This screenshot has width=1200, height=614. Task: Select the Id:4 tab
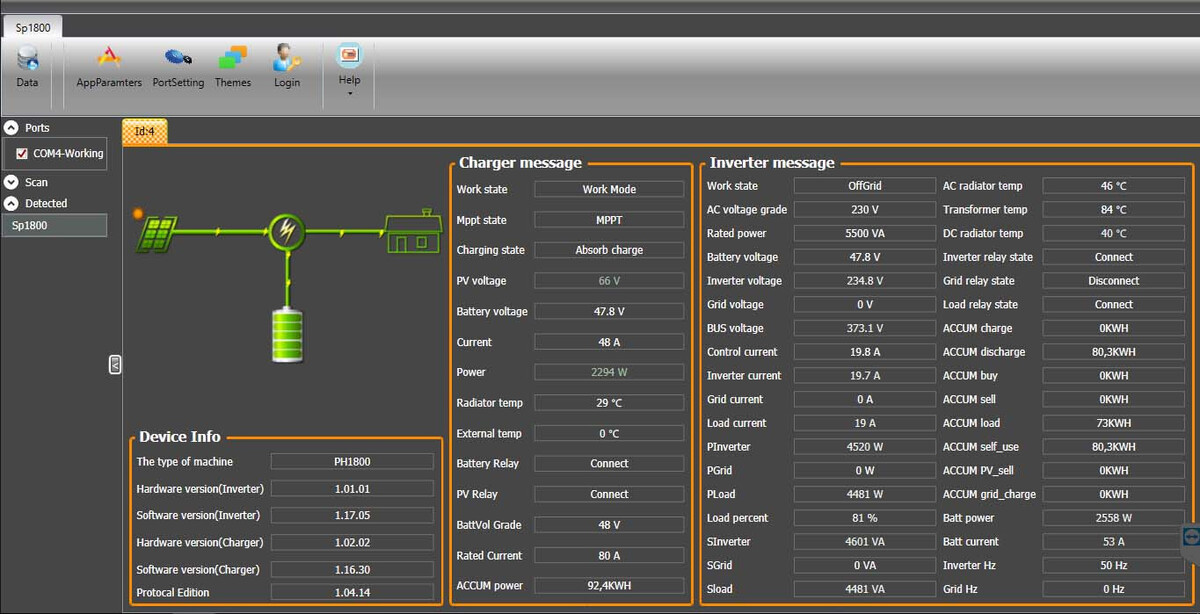[x=145, y=131]
